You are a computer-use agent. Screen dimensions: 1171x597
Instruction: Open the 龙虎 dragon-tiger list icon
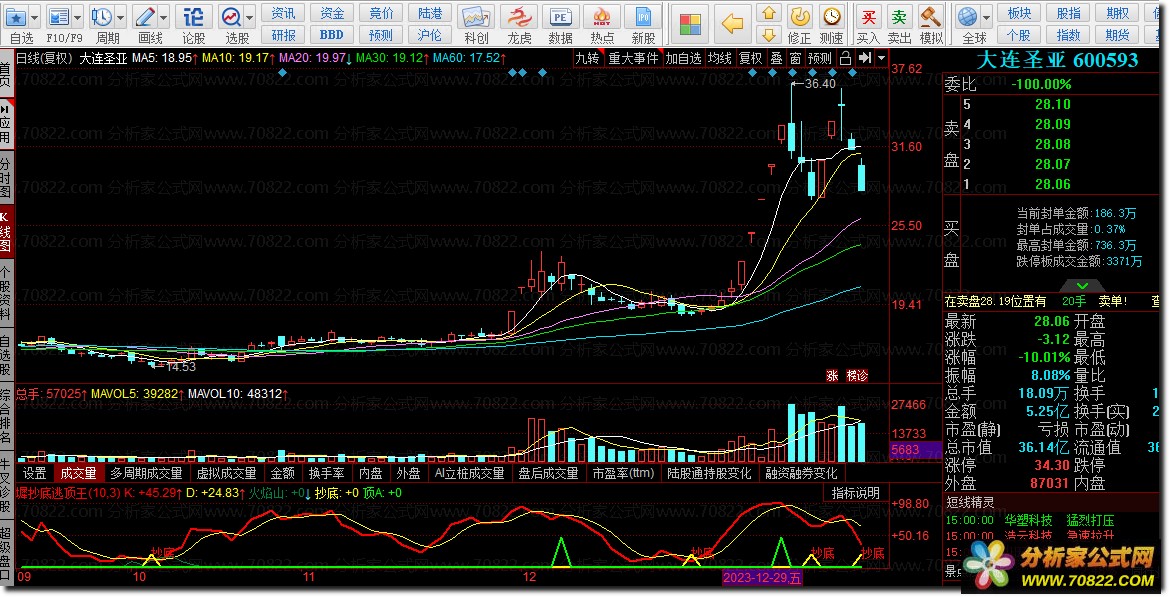pos(519,16)
